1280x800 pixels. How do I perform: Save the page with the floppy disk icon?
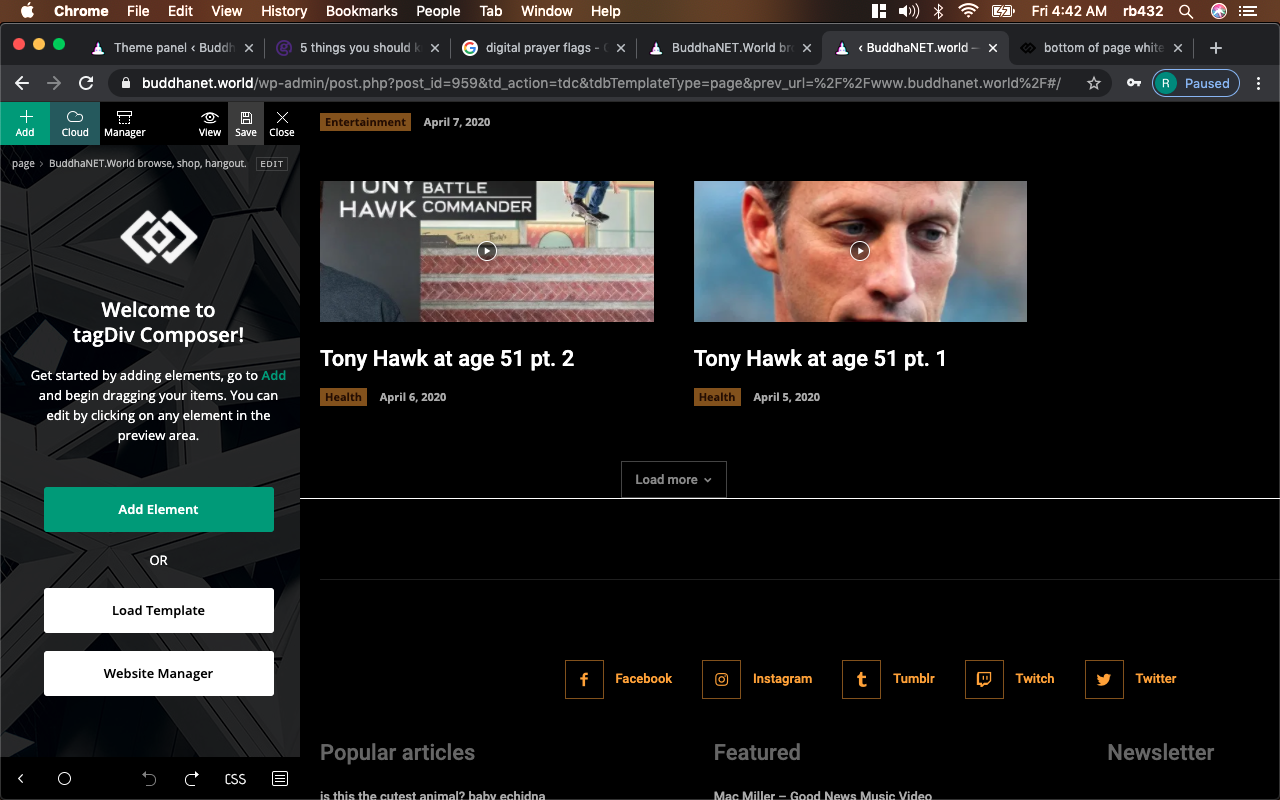pyautogui.click(x=246, y=123)
